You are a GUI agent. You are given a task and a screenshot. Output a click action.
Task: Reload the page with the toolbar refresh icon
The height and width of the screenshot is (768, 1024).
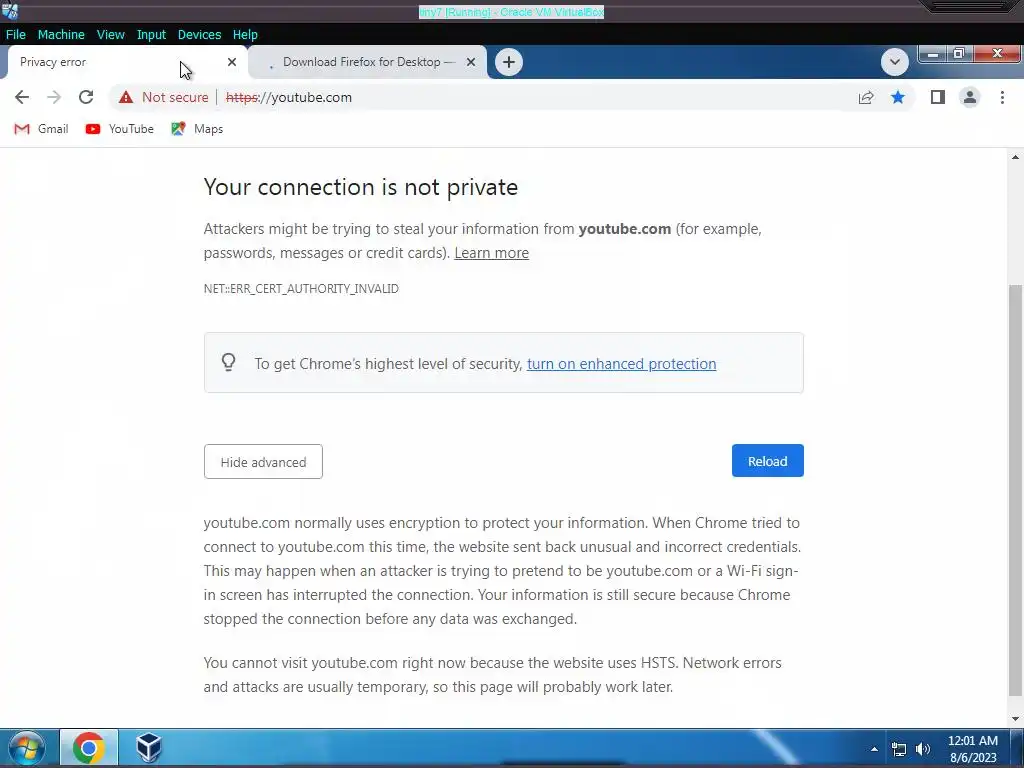point(86,97)
